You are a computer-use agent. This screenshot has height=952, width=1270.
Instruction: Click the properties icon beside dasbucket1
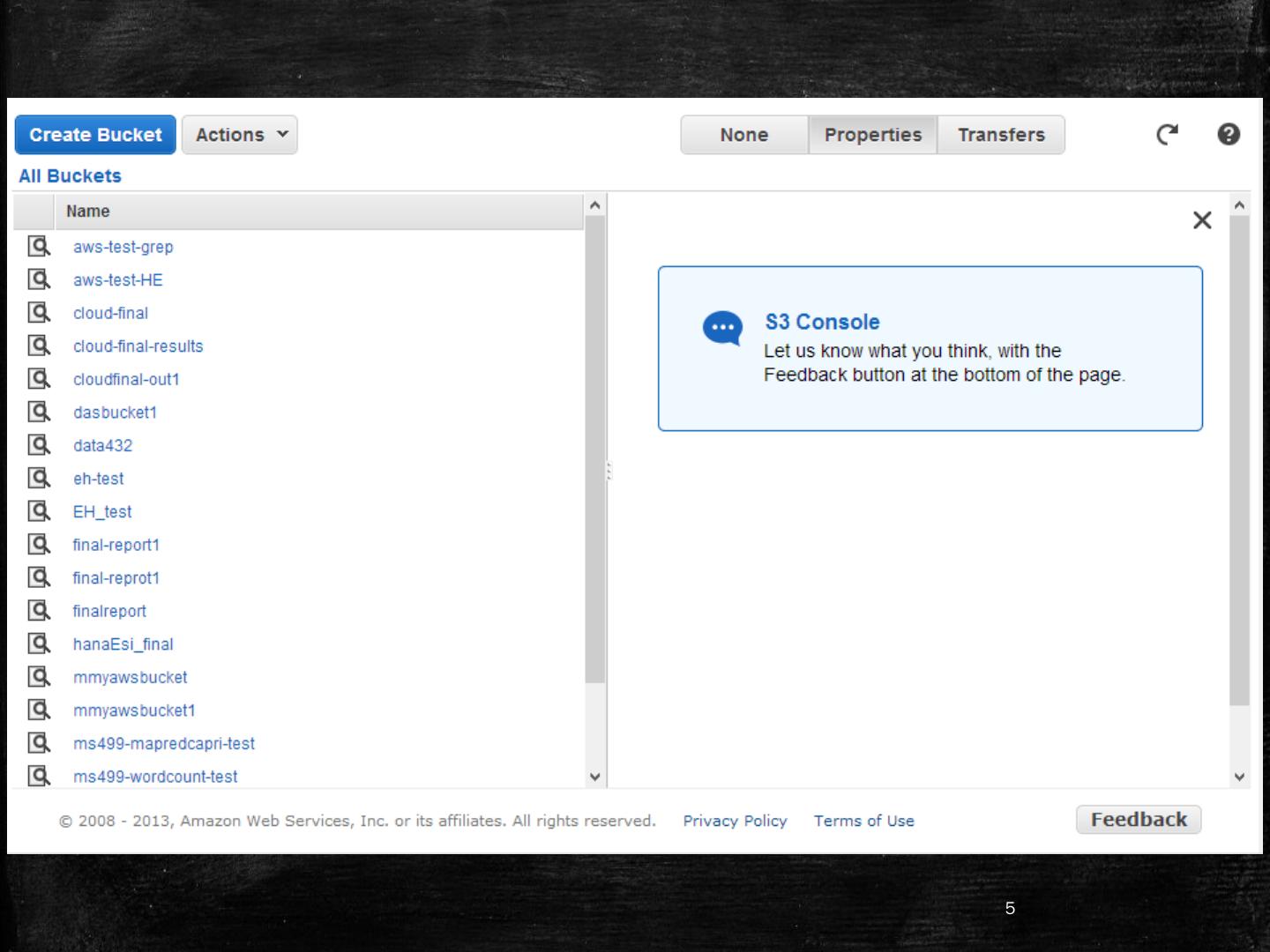coord(39,413)
